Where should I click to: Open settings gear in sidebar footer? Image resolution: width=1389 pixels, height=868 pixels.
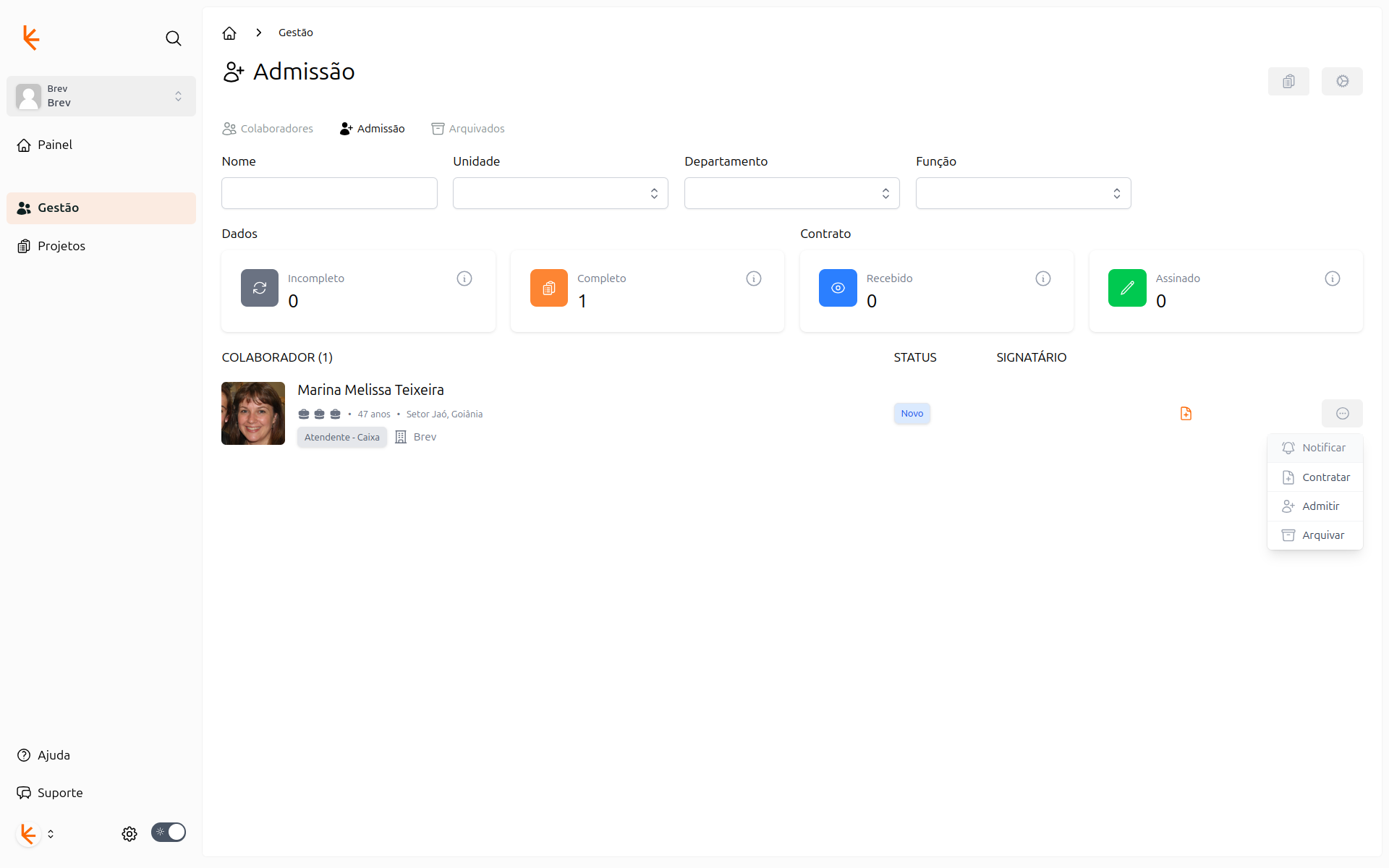[x=129, y=834]
